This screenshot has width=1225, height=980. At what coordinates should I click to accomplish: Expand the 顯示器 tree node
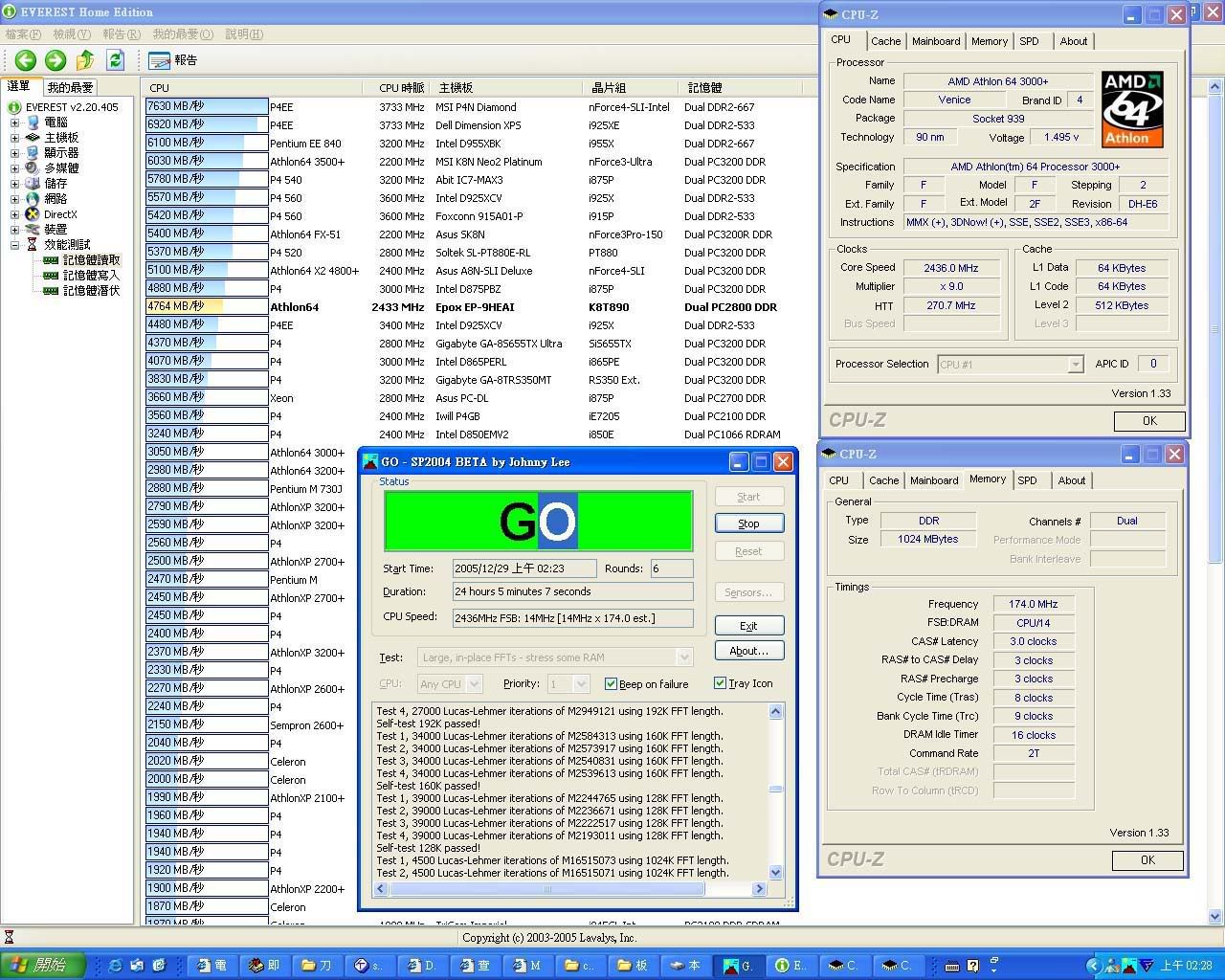point(14,153)
